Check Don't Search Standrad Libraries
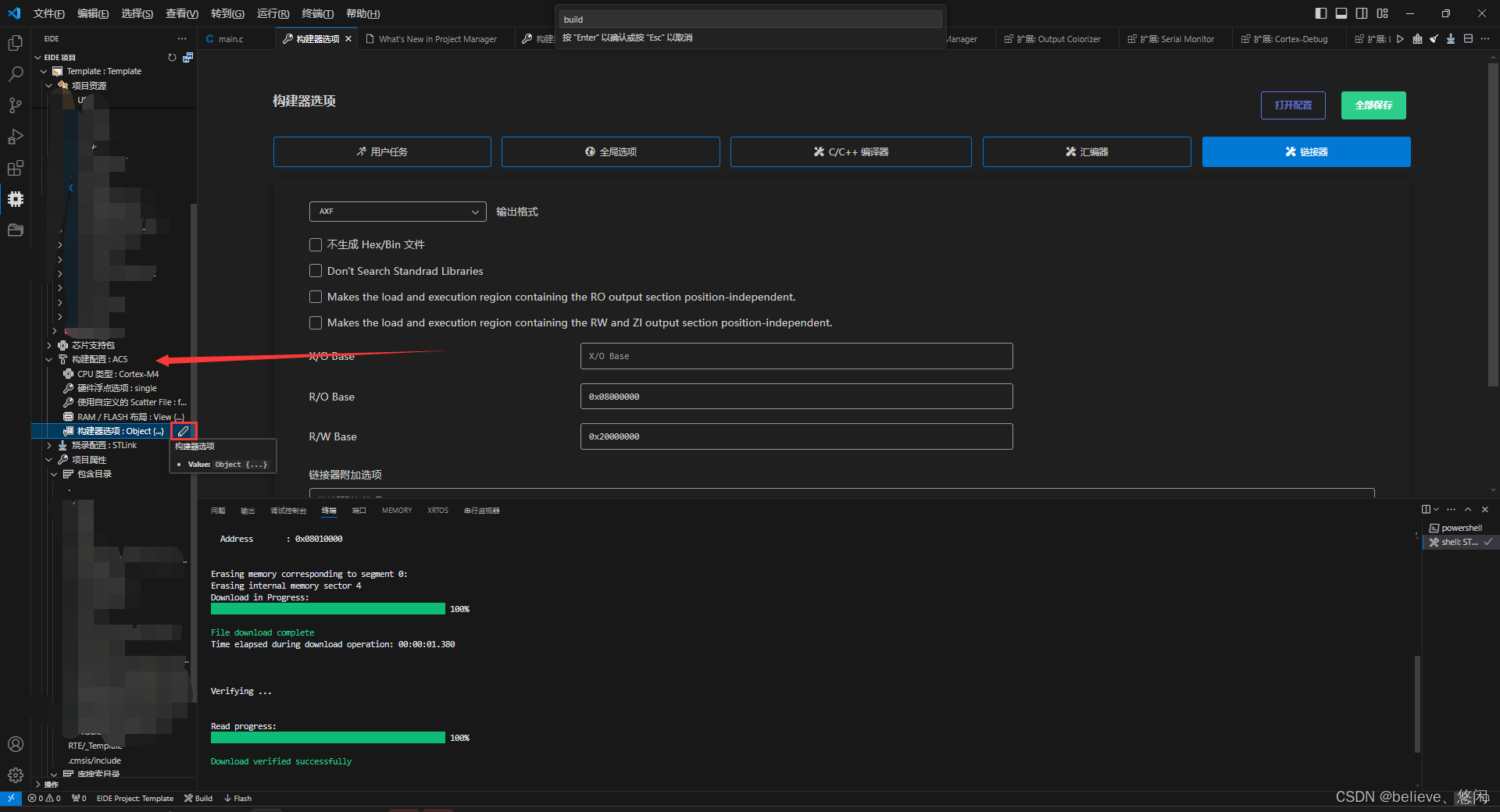The width and height of the screenshot is (1500, 812). pyautogui.click(x=316, y=271)
